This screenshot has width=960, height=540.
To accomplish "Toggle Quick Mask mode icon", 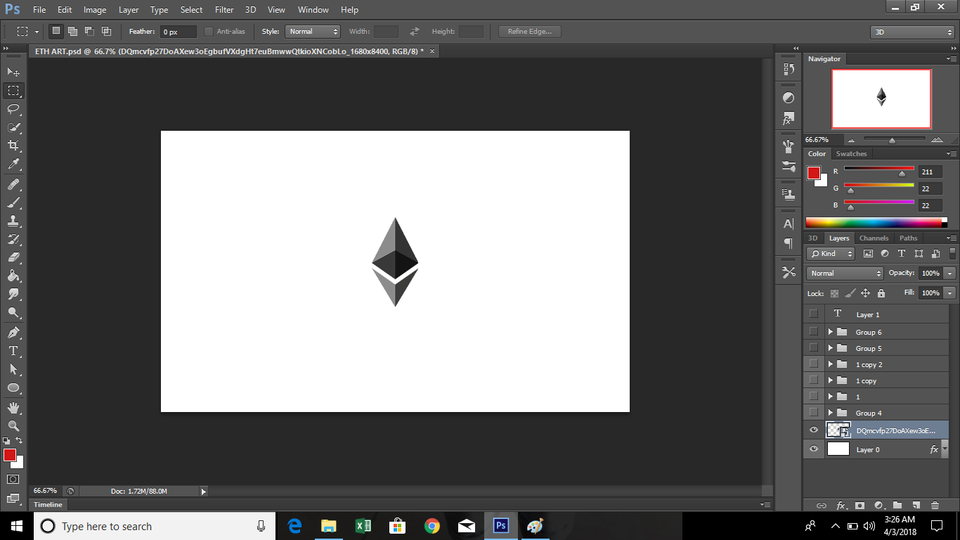I will pyautogui.click(x=13, y=479).
